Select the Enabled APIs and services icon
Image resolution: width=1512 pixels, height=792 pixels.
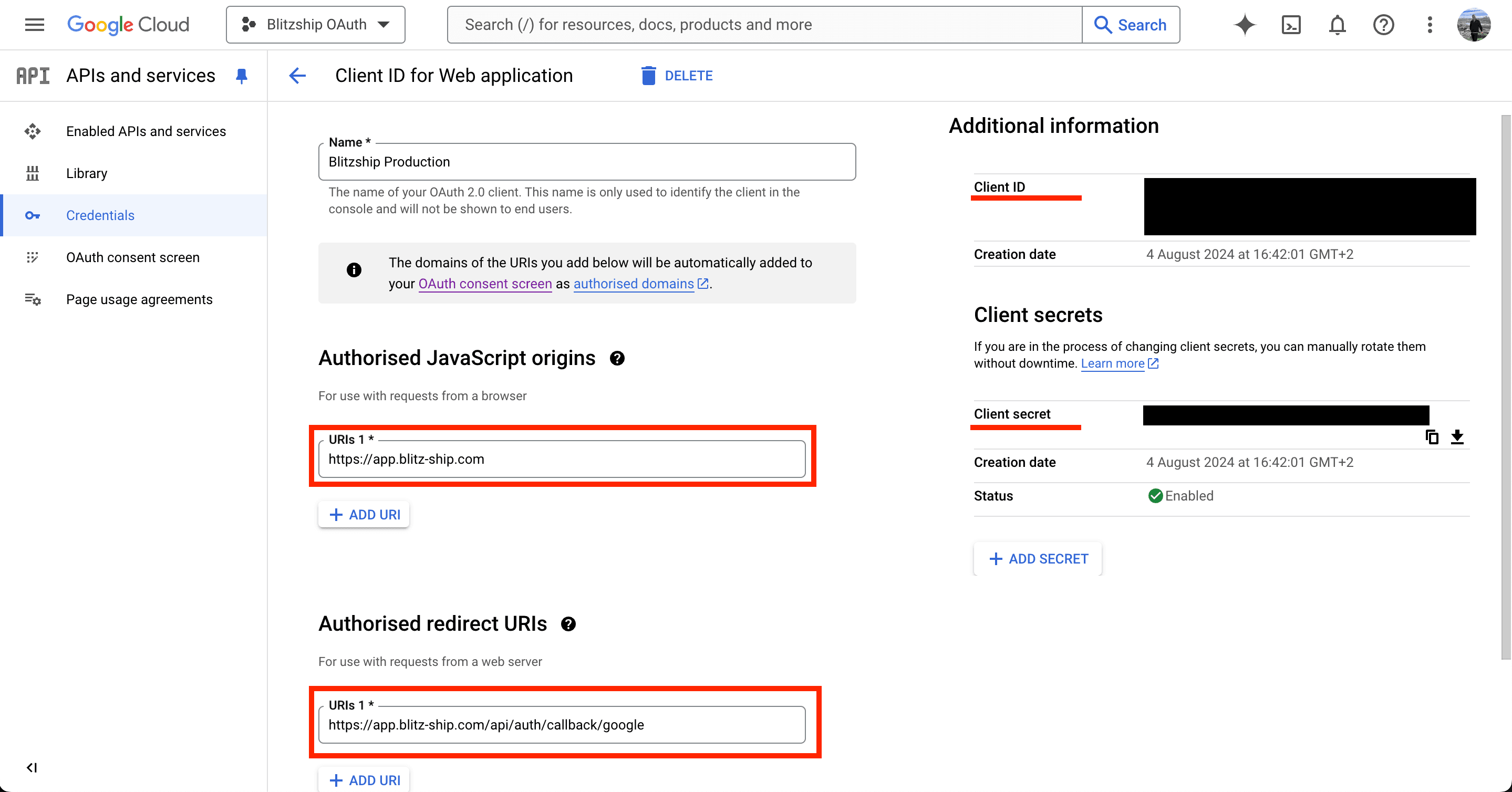tap(32, 131)
